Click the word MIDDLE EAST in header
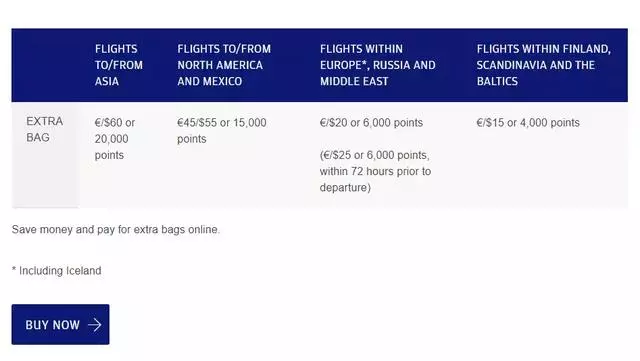The image size is (640, 361). (354, 81)
